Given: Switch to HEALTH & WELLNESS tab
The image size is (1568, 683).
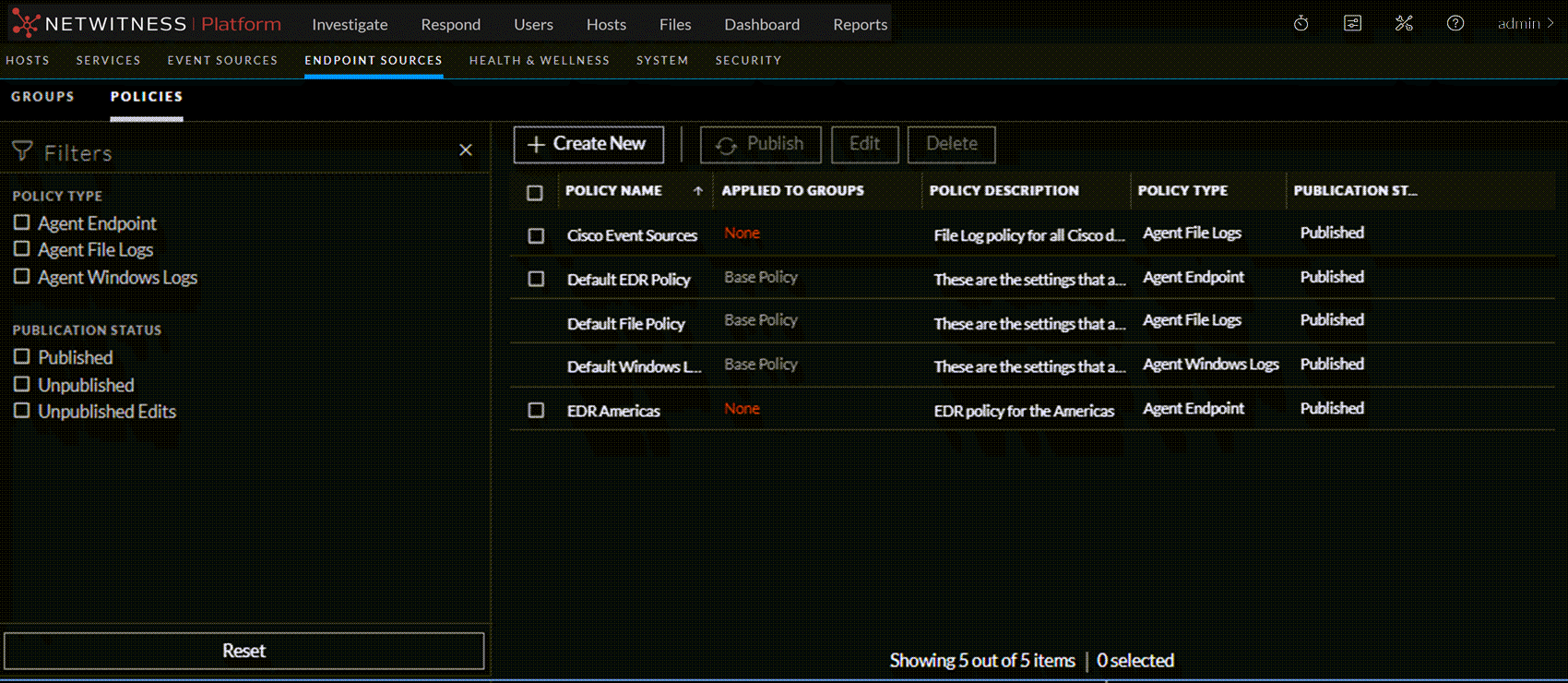Looking at the screenshot, I should (x=540, y=60).
